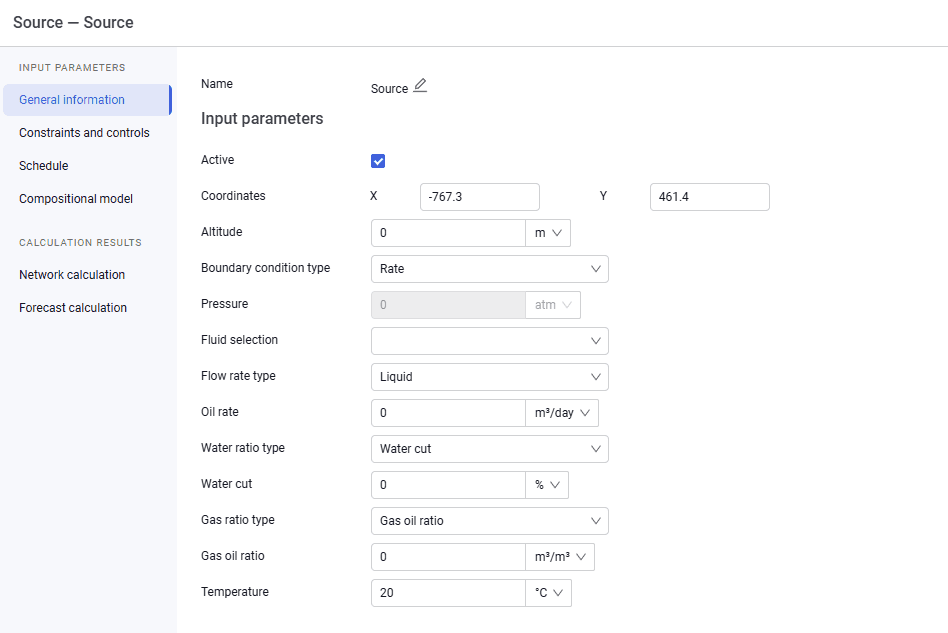The image size is (948, 633).
Task: Focus the Water cut value field
Action: pyautogui.click(x=448, y=485)
